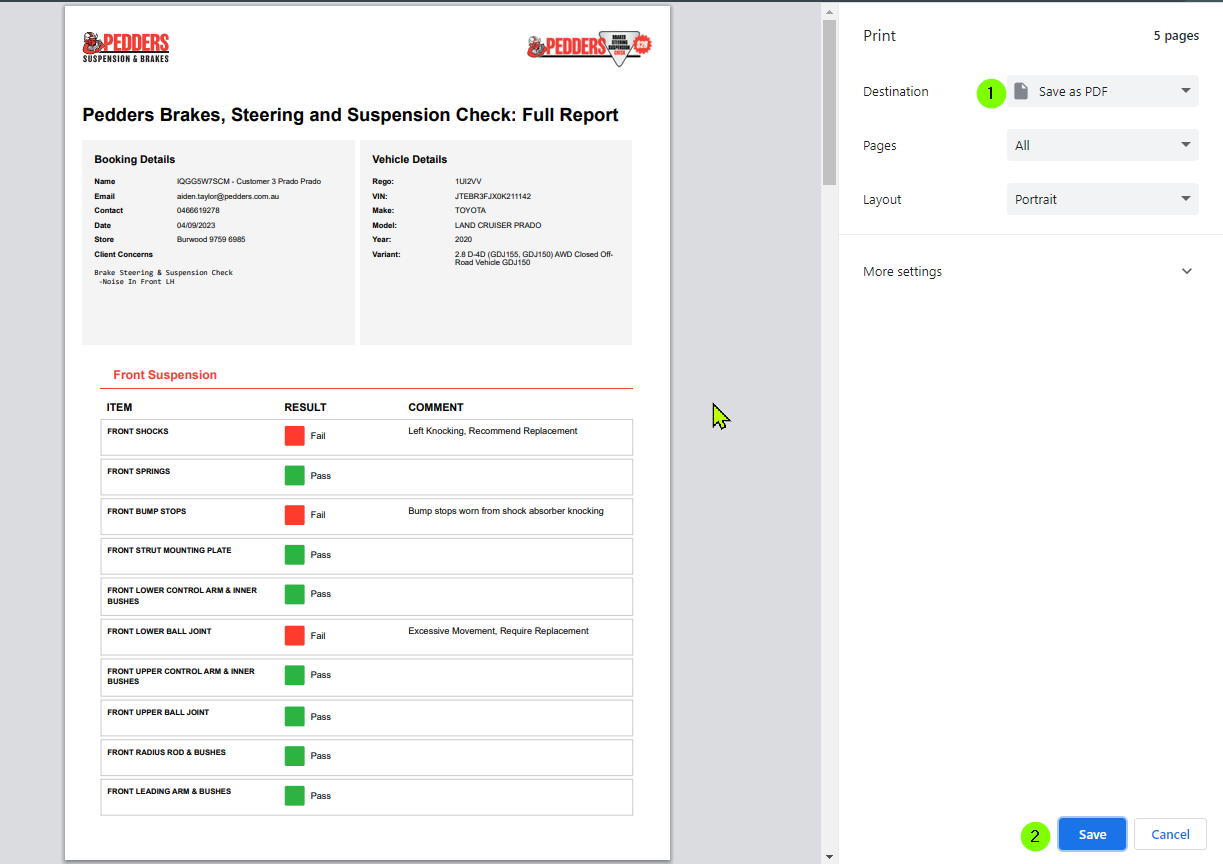The width and height of the screenshot is (1223, 864).
Task: Click the green swatch for Front Upper Control Arm row
Action: [294, 675]
